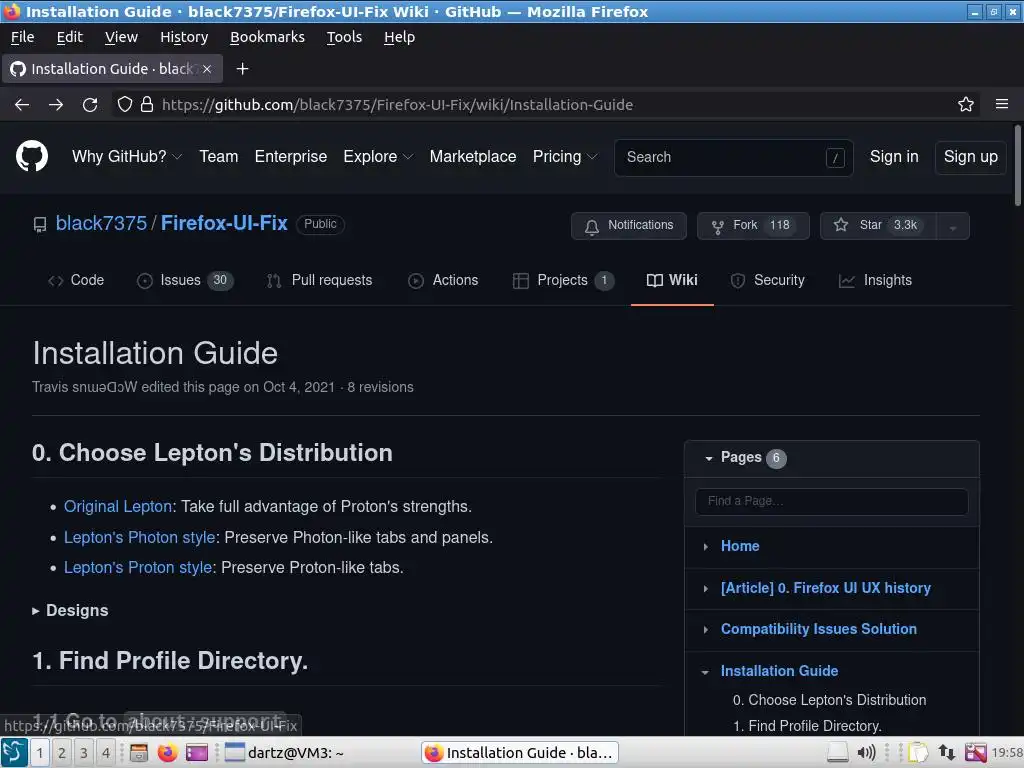Image resolution: width=1024 pixels, height=768 pixels.
Task: Collapse the Installation Guide sidebar arrow
Action: [x=705, y=672]
